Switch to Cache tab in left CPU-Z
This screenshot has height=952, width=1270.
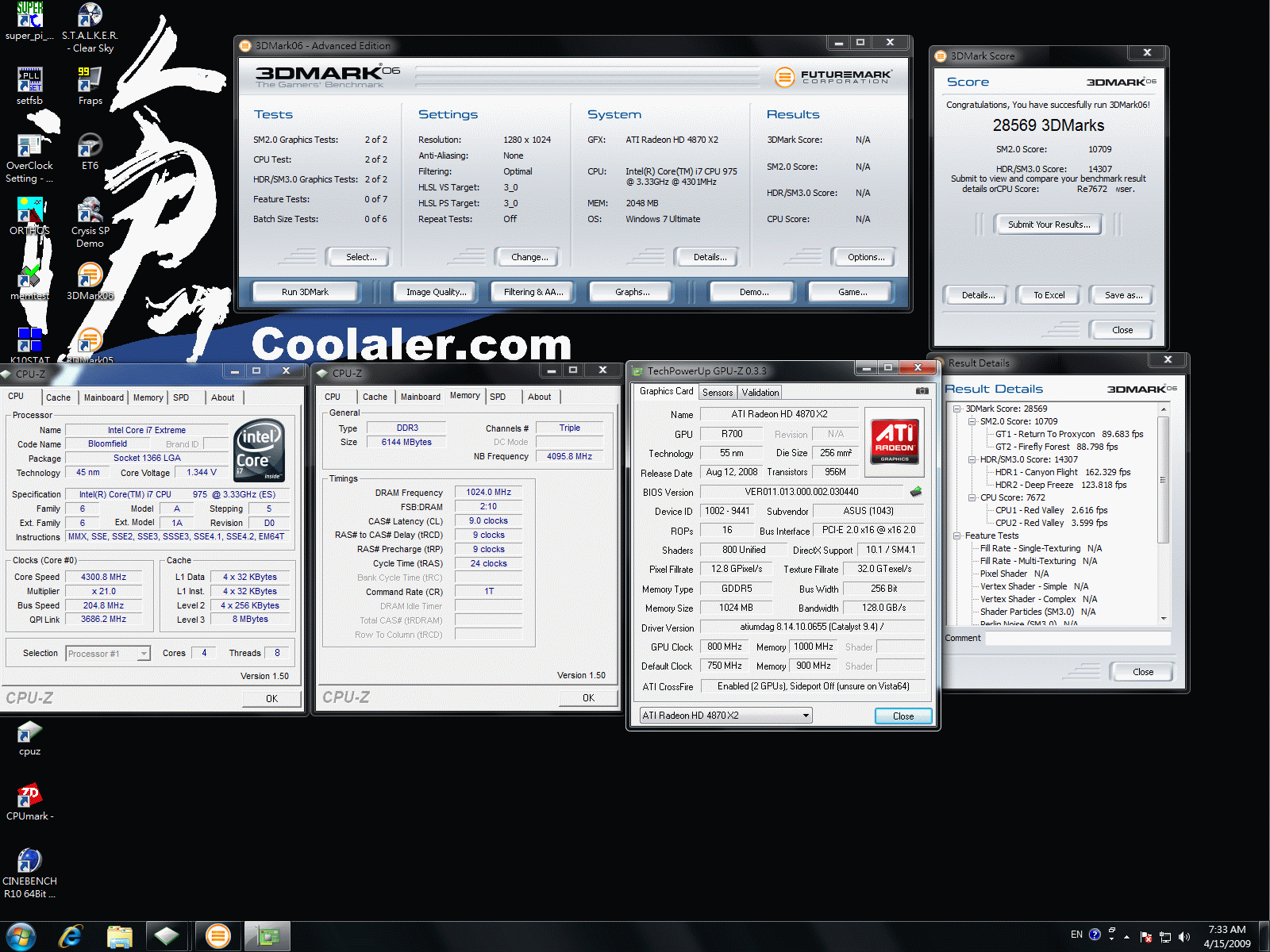click(x=58, y=397)
